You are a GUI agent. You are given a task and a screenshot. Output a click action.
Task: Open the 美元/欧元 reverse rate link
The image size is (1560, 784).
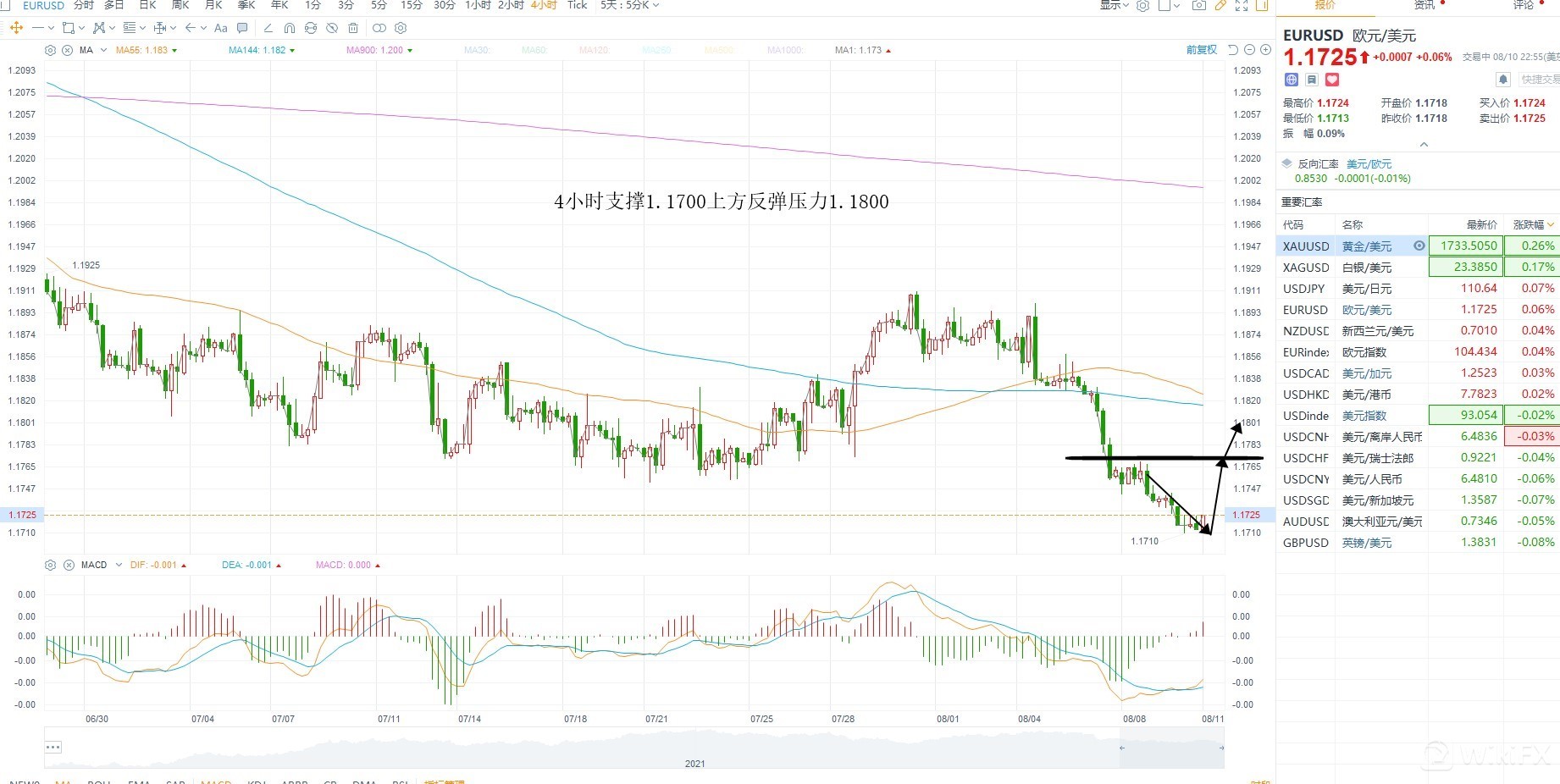1369,164
